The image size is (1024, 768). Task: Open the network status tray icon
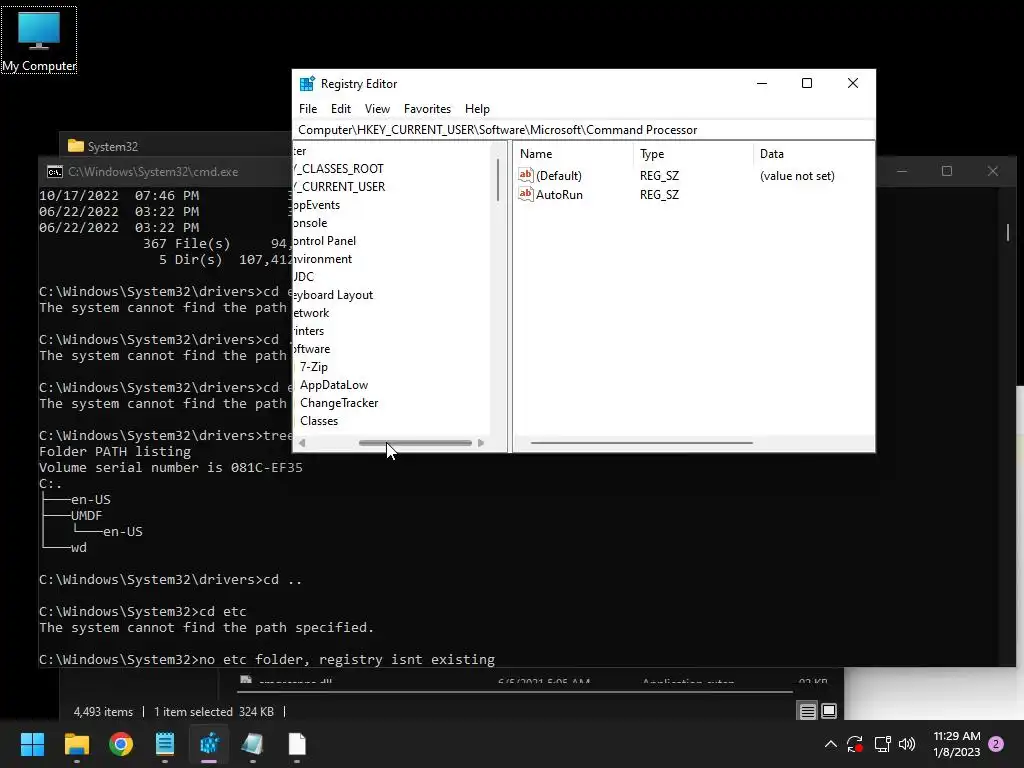tap(882, 744)
